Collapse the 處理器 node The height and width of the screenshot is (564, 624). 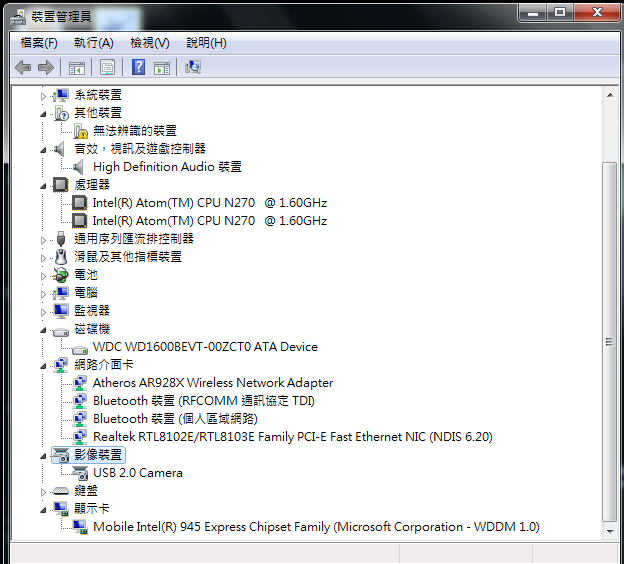pos(43,186)
